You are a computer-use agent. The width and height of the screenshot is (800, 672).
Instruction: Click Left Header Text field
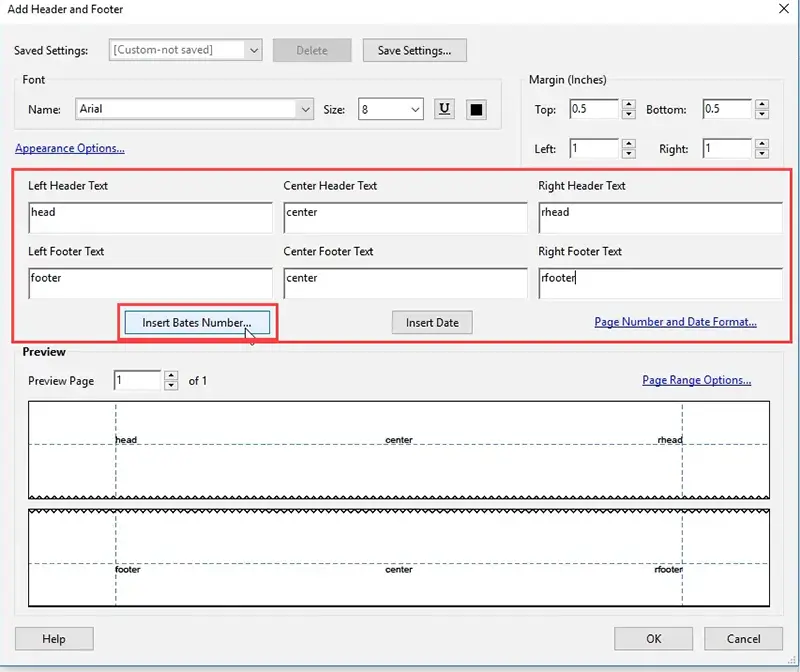tap(151, 217)
